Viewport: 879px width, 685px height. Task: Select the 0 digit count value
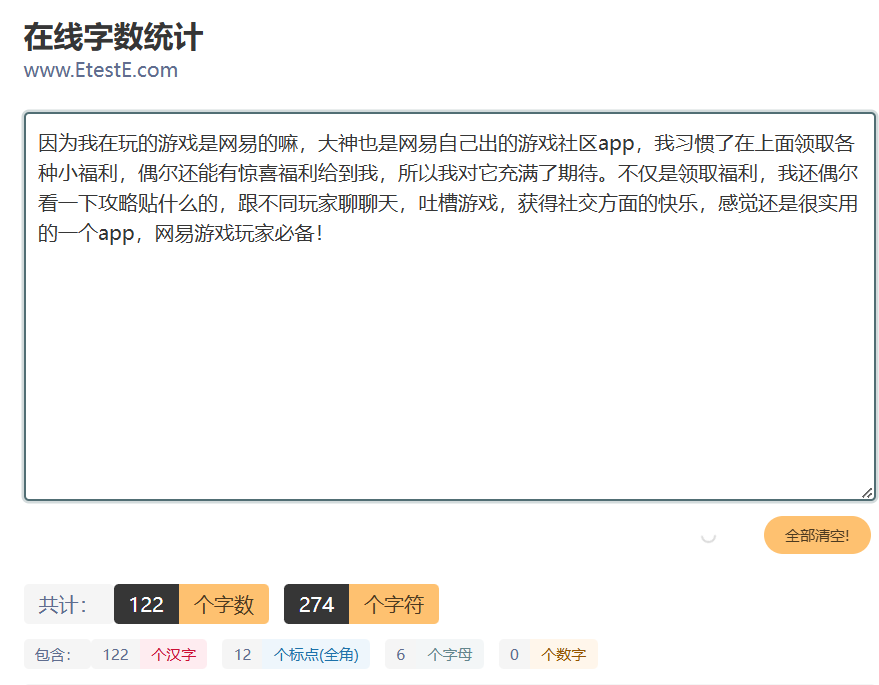(x=514, y=654)
